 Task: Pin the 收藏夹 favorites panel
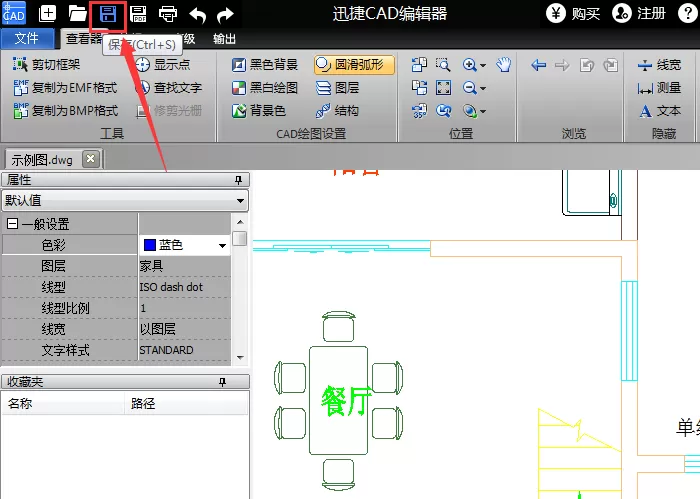[223, 382]
